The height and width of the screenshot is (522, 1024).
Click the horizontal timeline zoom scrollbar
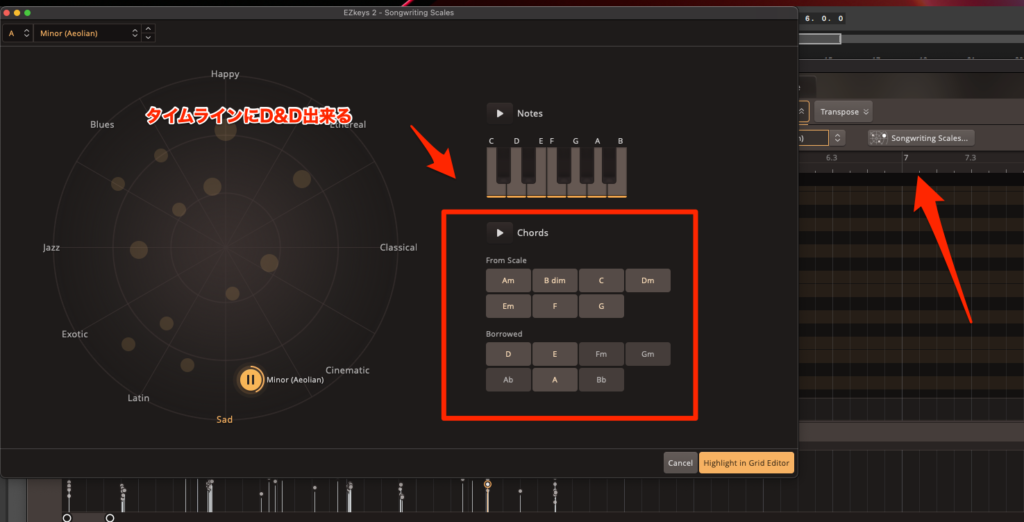click(822, 39)
